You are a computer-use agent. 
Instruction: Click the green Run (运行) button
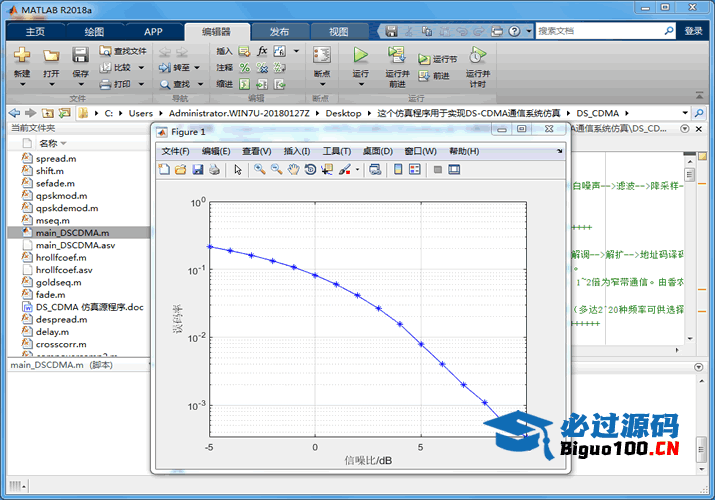(x=361, y=55)
